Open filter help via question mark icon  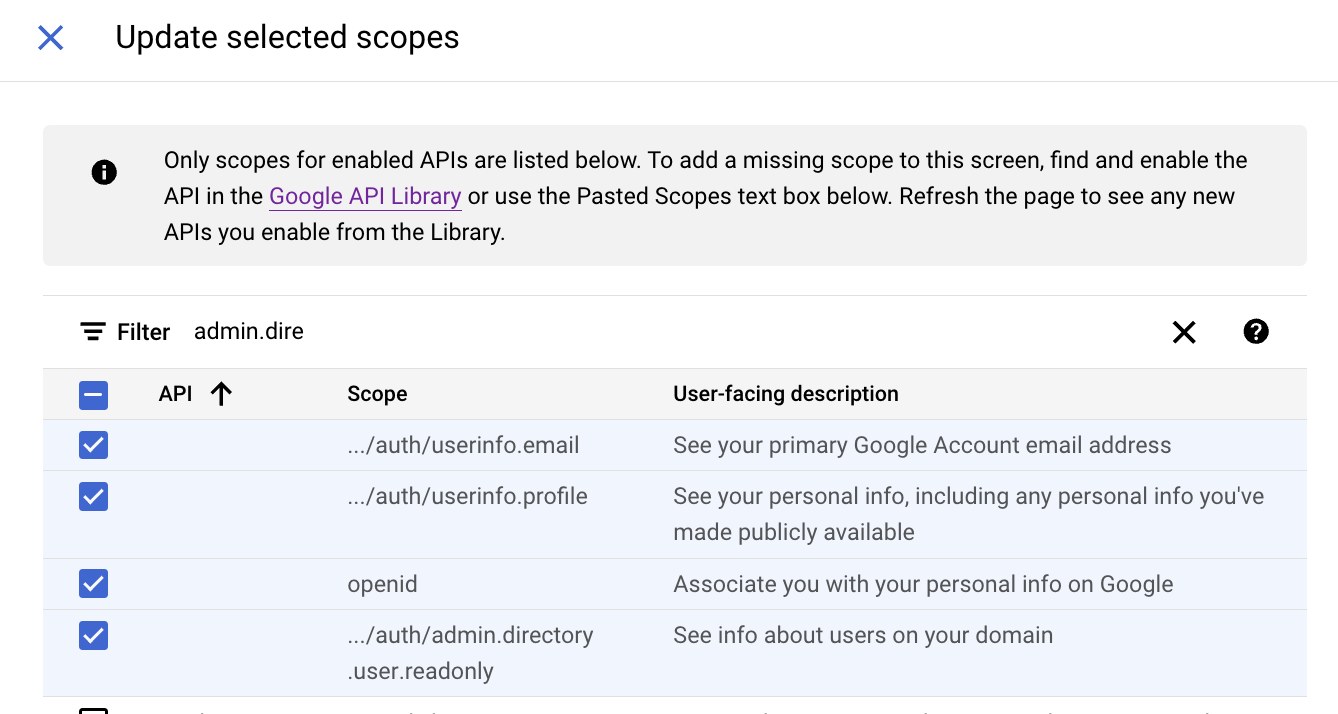coord(1256,332)
